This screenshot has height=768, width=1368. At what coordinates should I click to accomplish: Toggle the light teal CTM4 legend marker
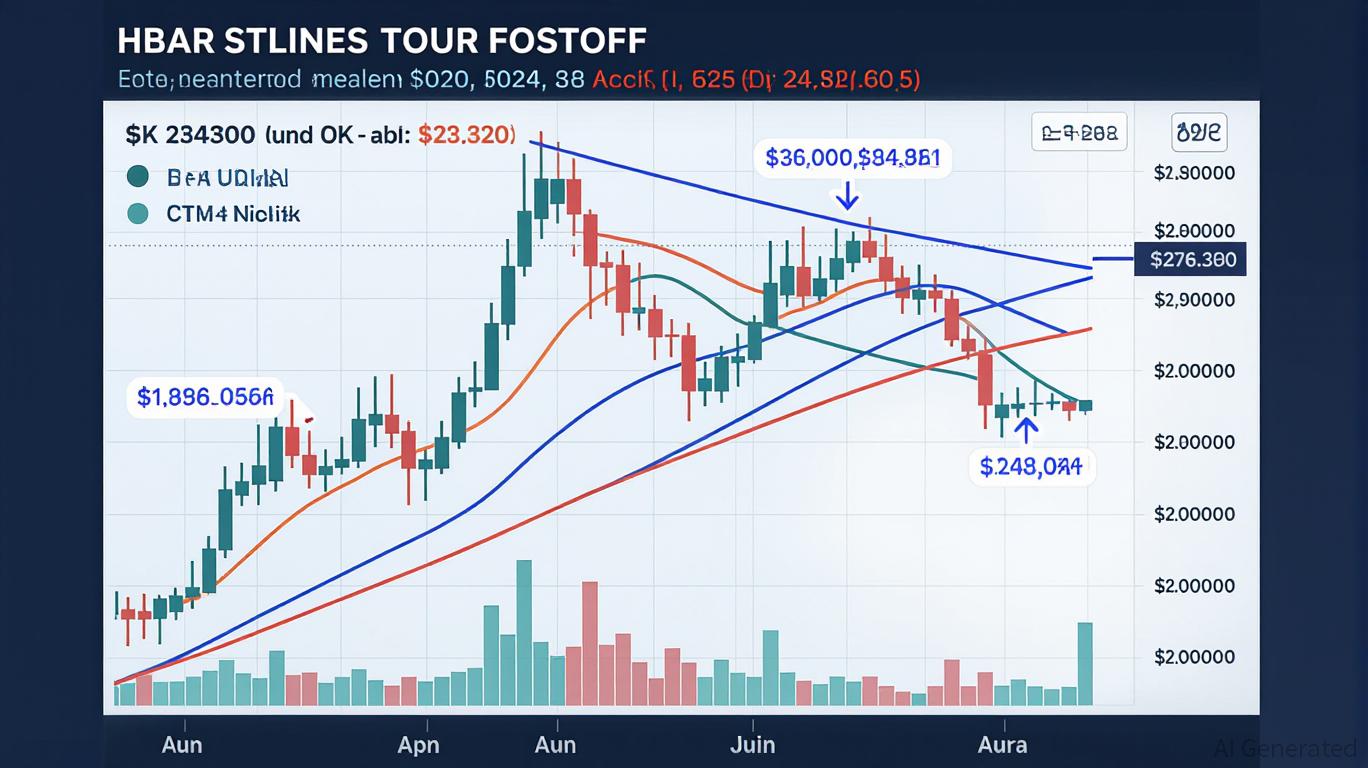(139, 213)
